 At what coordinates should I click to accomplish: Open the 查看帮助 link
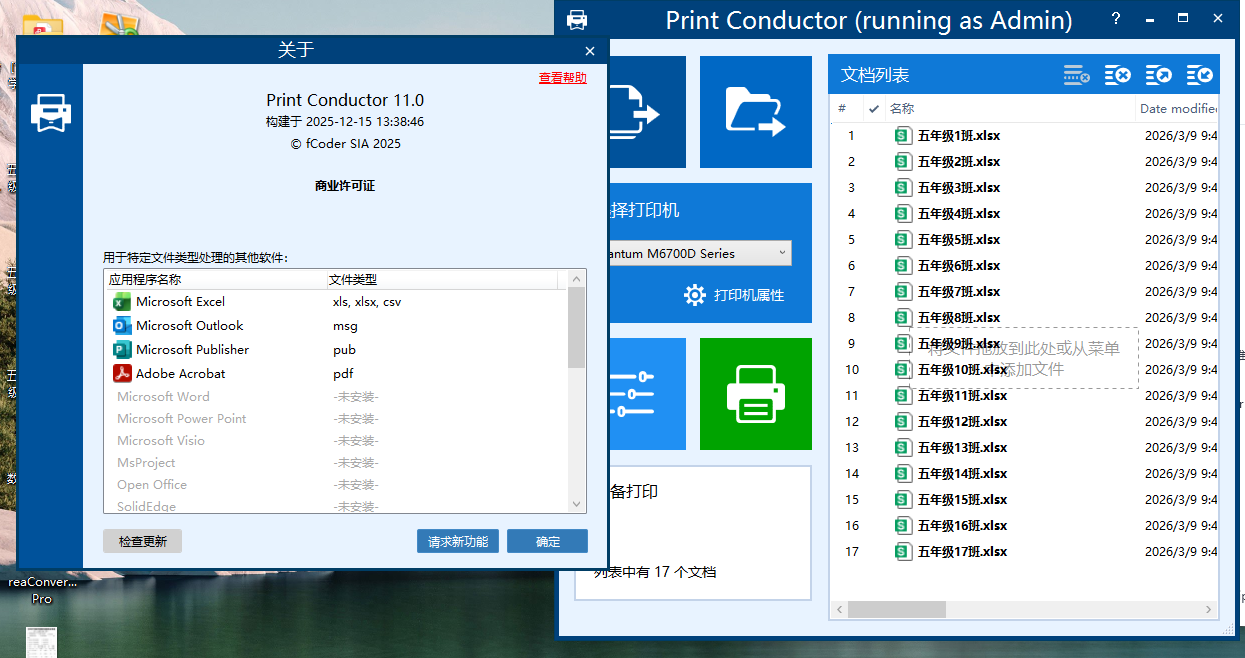(x=562, y=77)
